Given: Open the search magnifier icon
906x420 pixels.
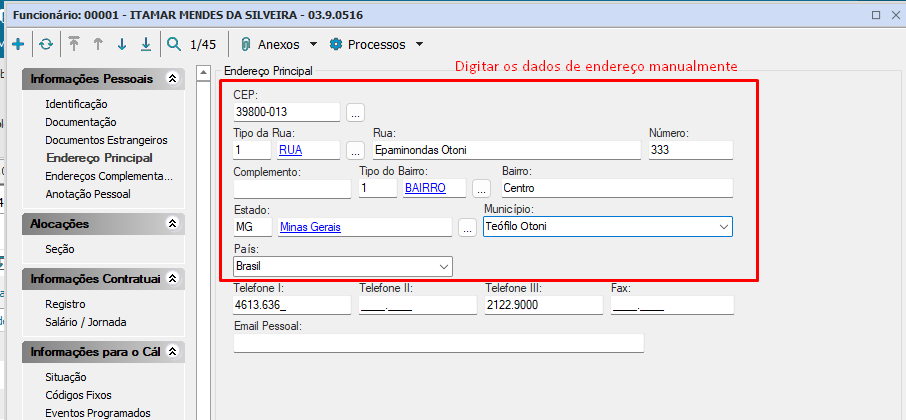Looking at the screenshot, I should pos(173,44).
